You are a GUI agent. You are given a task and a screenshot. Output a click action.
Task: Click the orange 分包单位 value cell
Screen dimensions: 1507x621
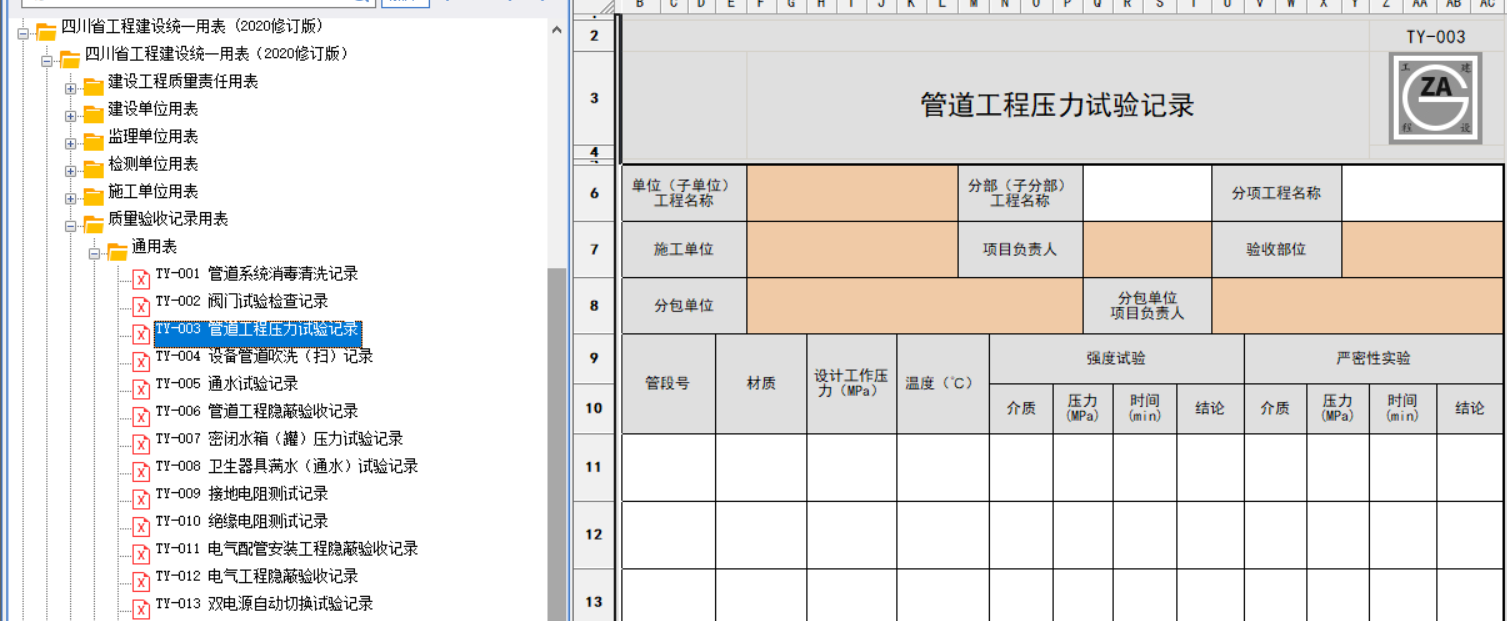tap(915, 306)
